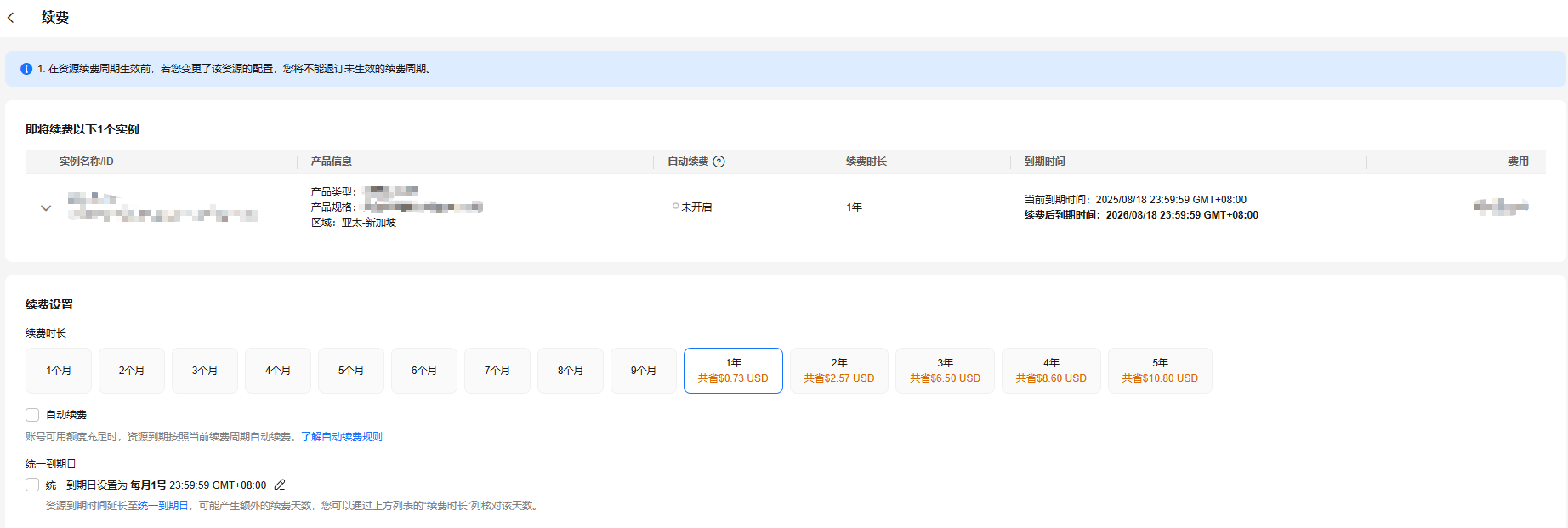Tick the 统一到期日设置为 每月1号 checkbox
This screenshot has width=1568, height=528.
[x=32, y=485]
